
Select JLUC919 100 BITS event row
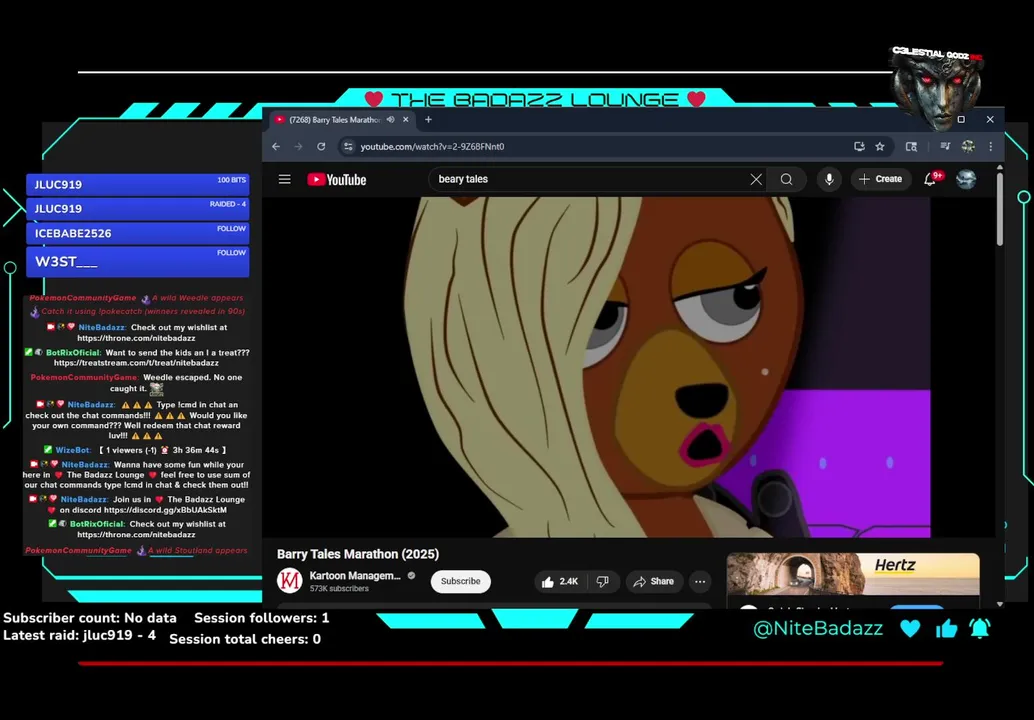(x=138, y=184)
